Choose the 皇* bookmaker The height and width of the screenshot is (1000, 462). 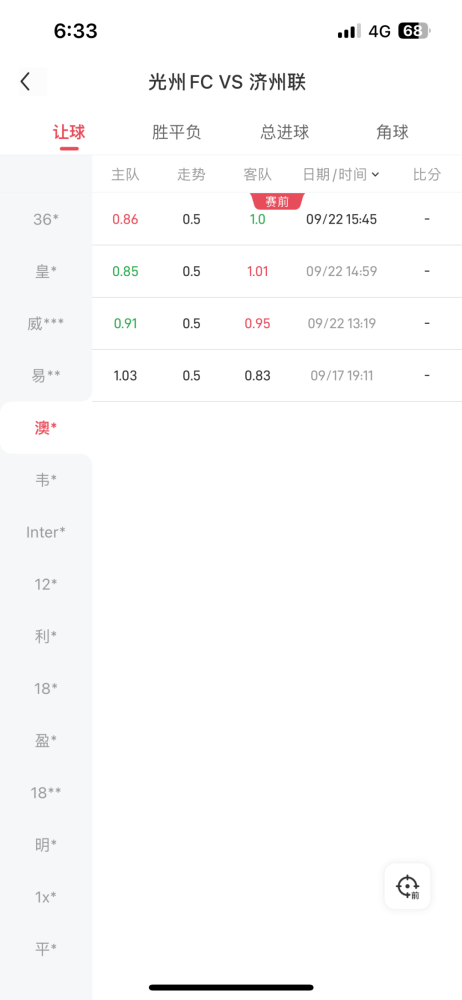(46, 272)
